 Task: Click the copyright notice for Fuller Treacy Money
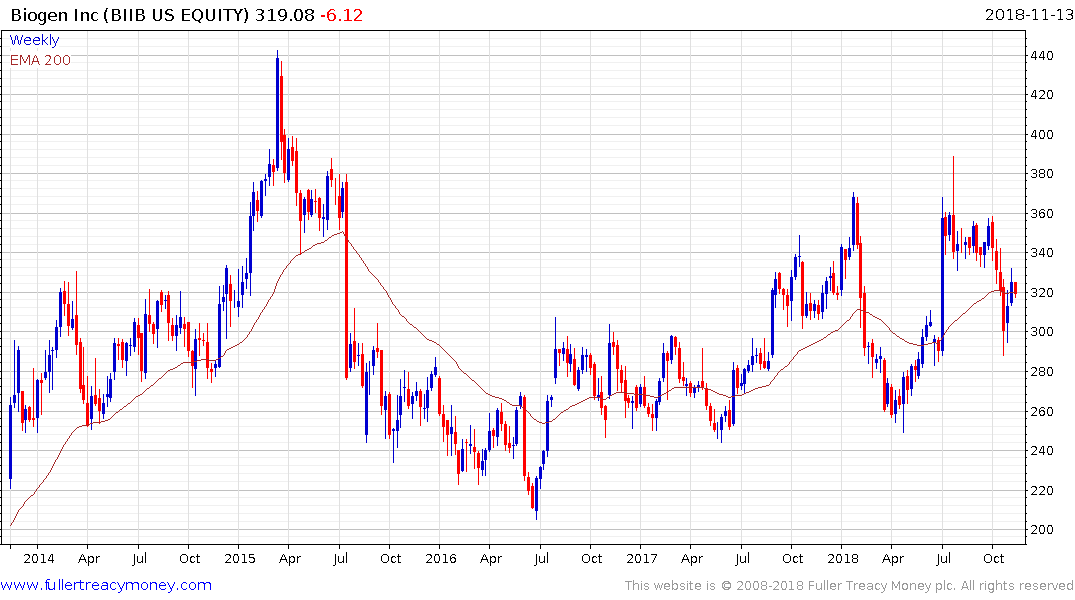pyautogui.click(x=849, y=586)
